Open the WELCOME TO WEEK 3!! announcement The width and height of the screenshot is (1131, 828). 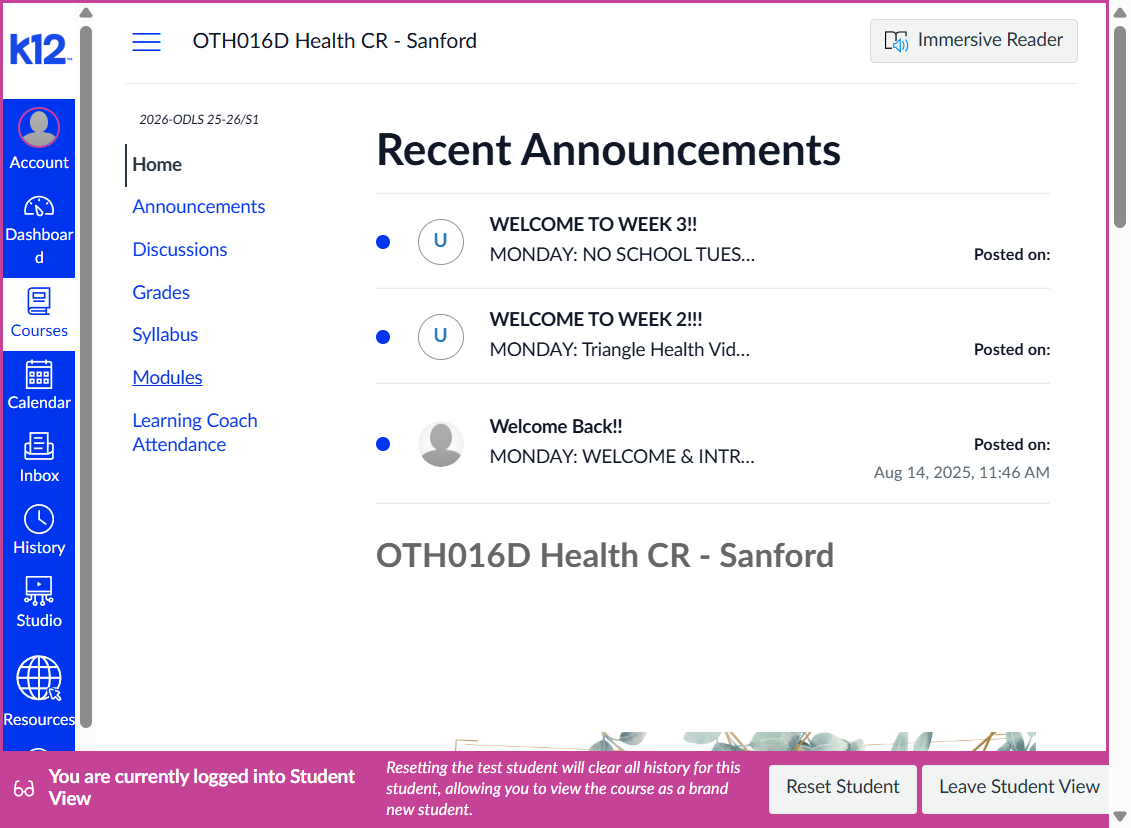(593, 224)
